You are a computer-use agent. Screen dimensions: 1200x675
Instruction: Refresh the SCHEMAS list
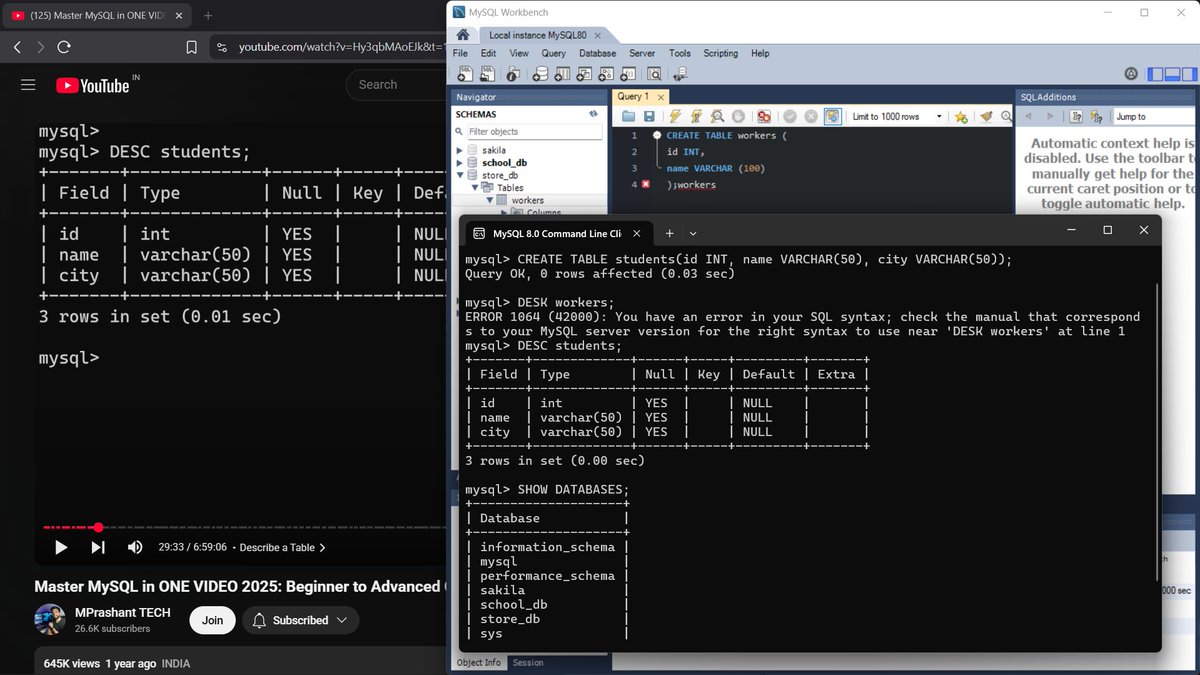tap(594, 114)
